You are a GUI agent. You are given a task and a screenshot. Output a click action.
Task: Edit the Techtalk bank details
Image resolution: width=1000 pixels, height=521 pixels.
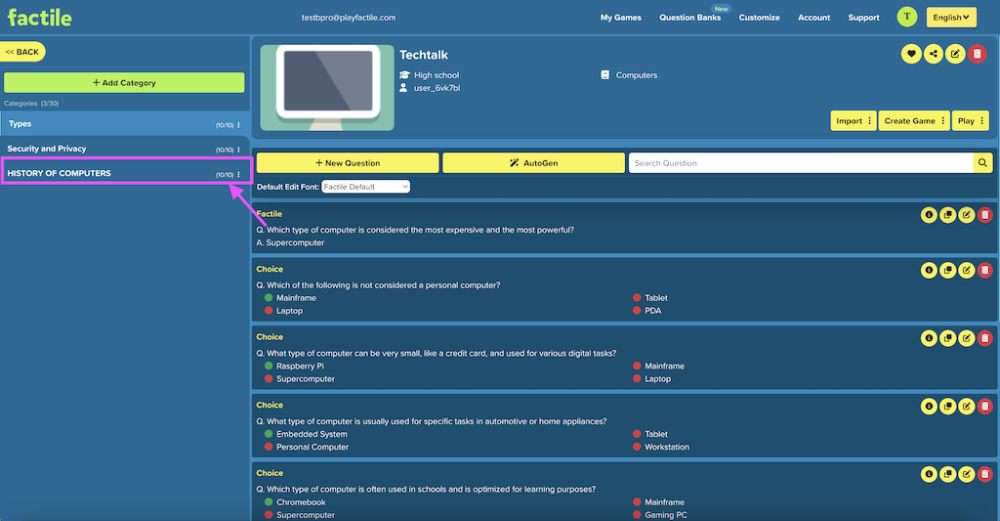tap(955, 54)
